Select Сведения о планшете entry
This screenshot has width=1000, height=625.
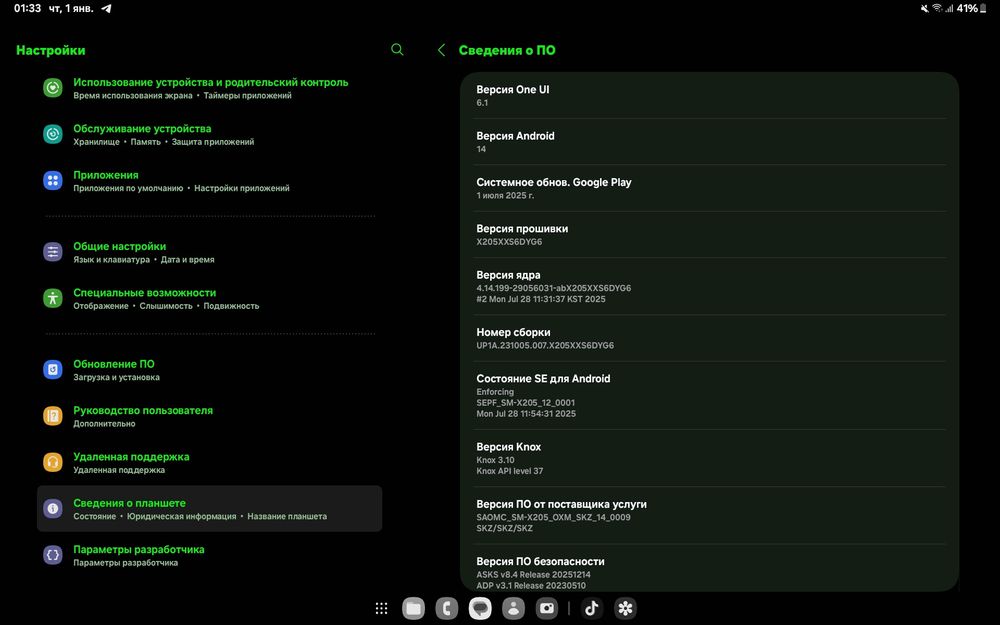(210, 508)
